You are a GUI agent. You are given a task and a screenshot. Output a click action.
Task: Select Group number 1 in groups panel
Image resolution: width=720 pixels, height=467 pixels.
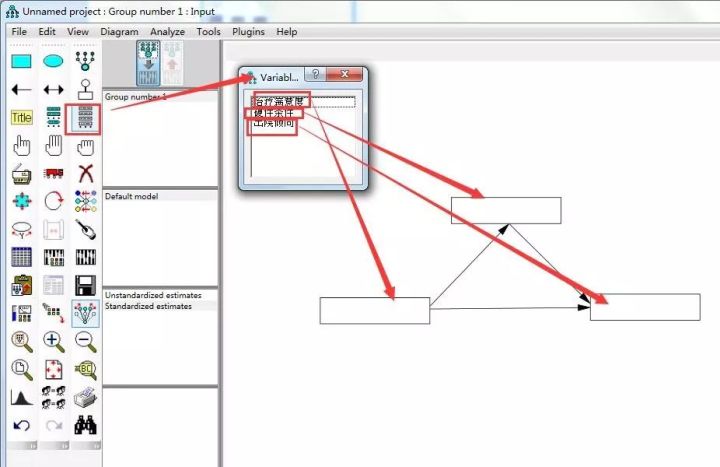tap(160, 97)
